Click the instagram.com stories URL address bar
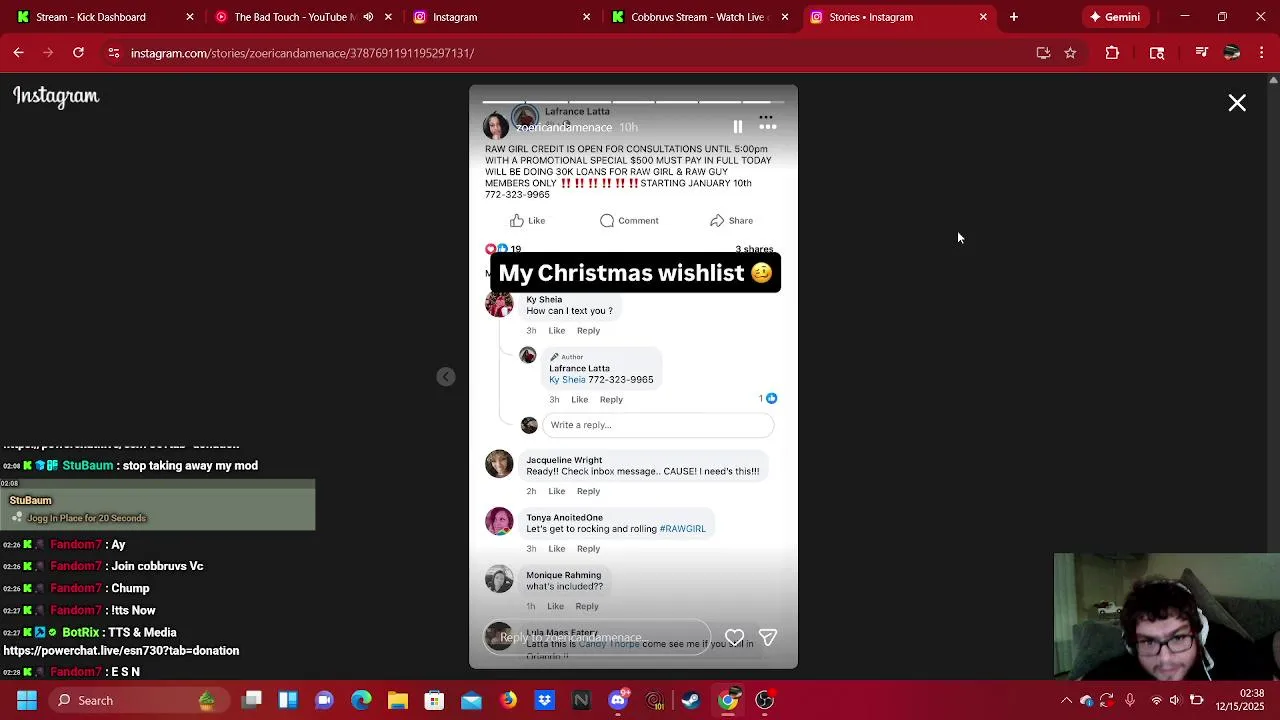This screenshot has height=720, width=1280. point(302,53)
